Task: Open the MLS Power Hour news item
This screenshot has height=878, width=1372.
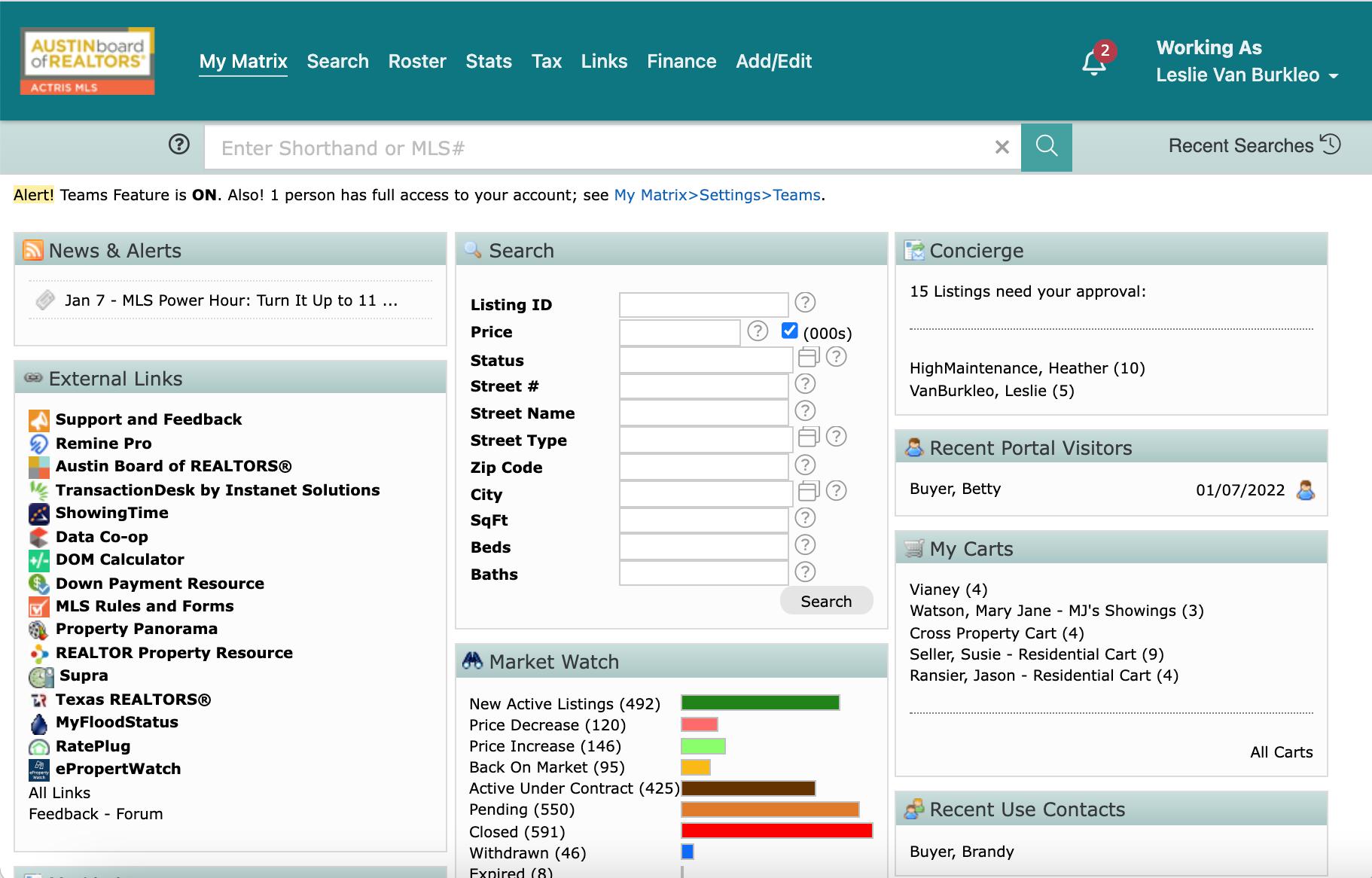Action: coord(230,300)
